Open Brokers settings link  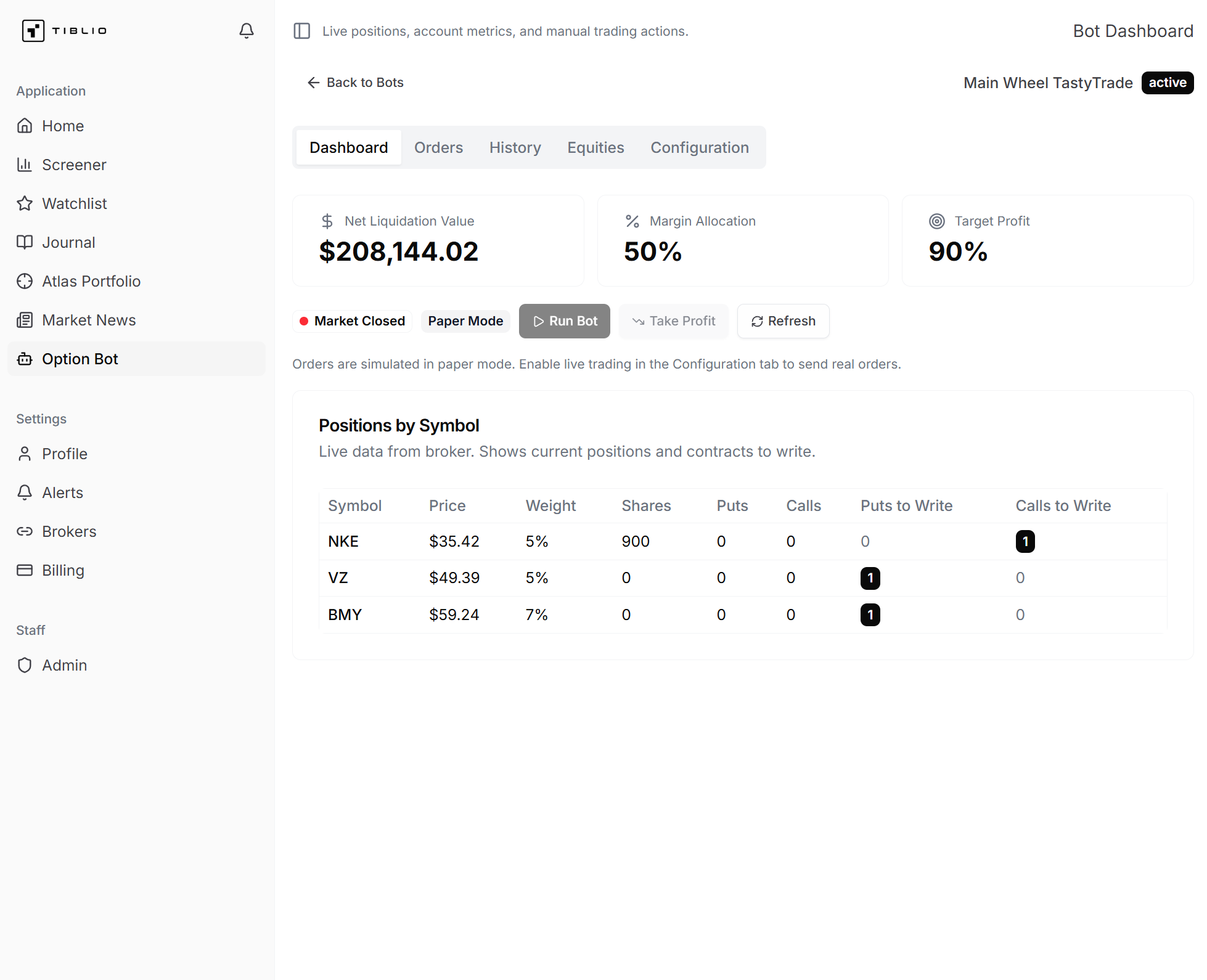coord(69,531)
